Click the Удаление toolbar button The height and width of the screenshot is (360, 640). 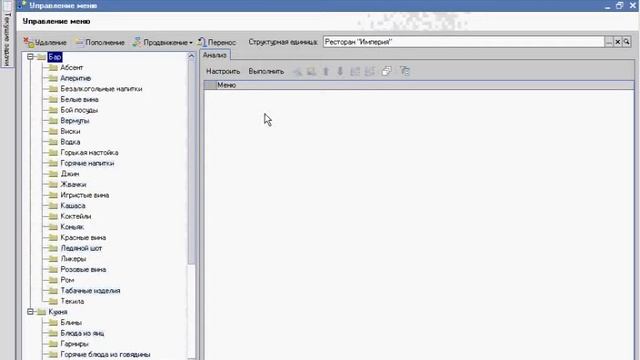click(x=45, y=42)
